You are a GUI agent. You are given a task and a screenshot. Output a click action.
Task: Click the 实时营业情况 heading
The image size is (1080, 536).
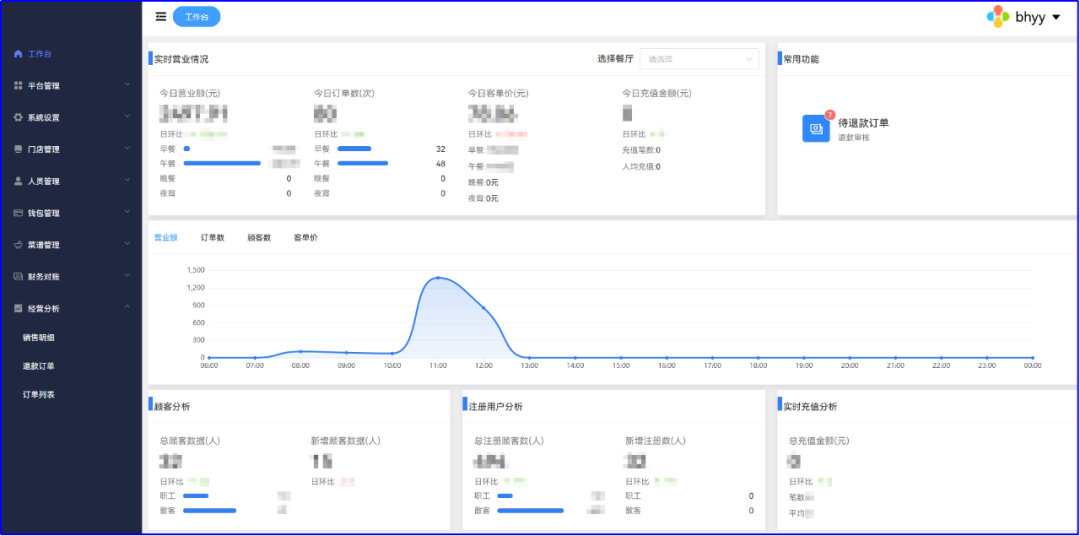click(x=181, y=59)
